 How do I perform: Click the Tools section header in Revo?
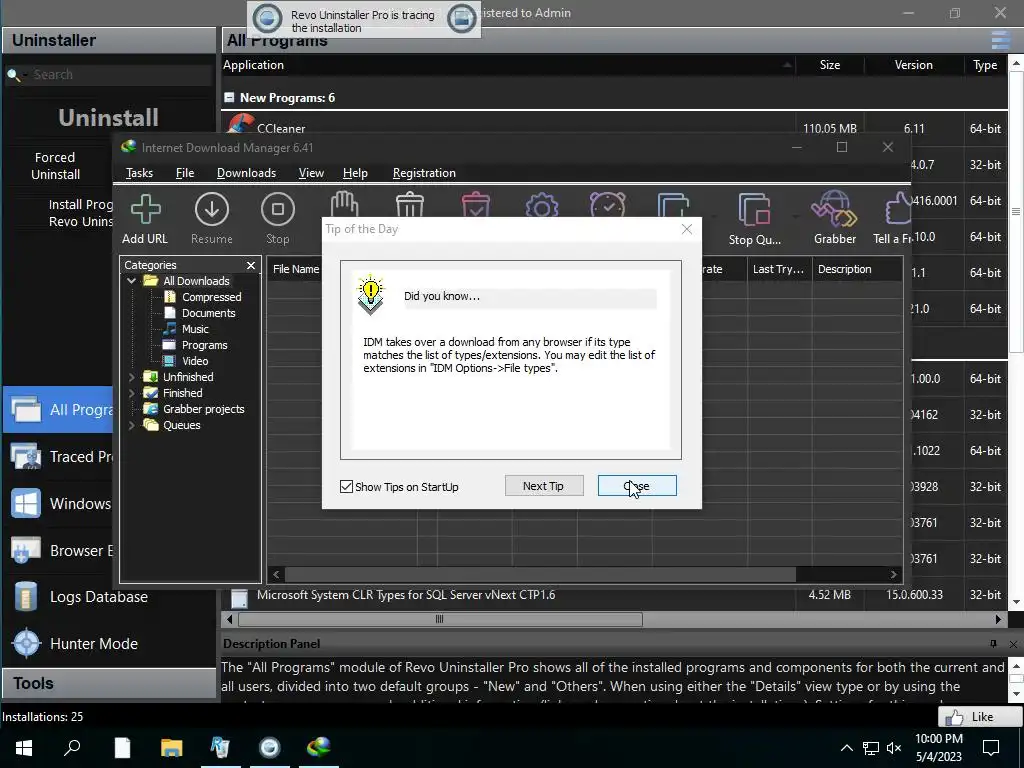tap(108, 684)
